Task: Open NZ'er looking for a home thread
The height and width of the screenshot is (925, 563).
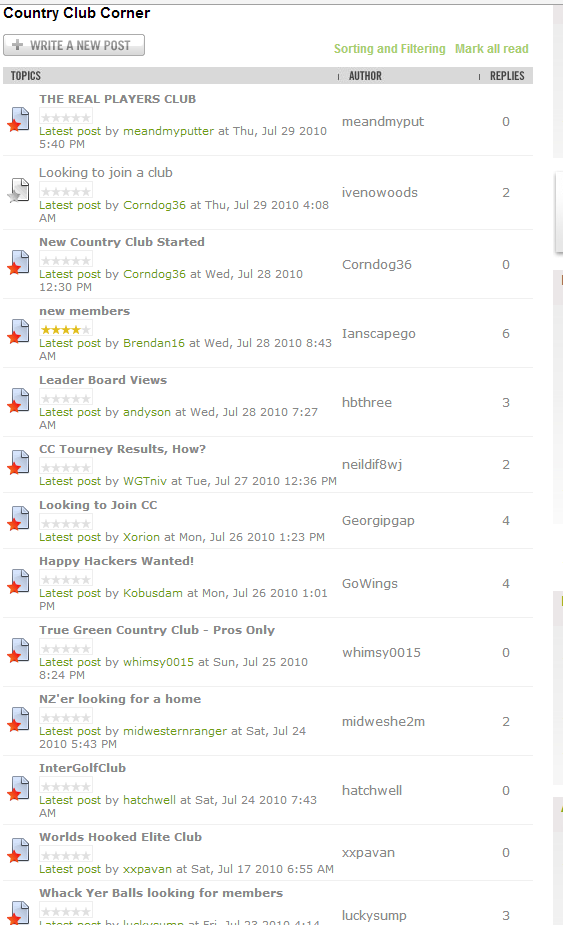Action: pyautogui.click(x=120, y=699)
